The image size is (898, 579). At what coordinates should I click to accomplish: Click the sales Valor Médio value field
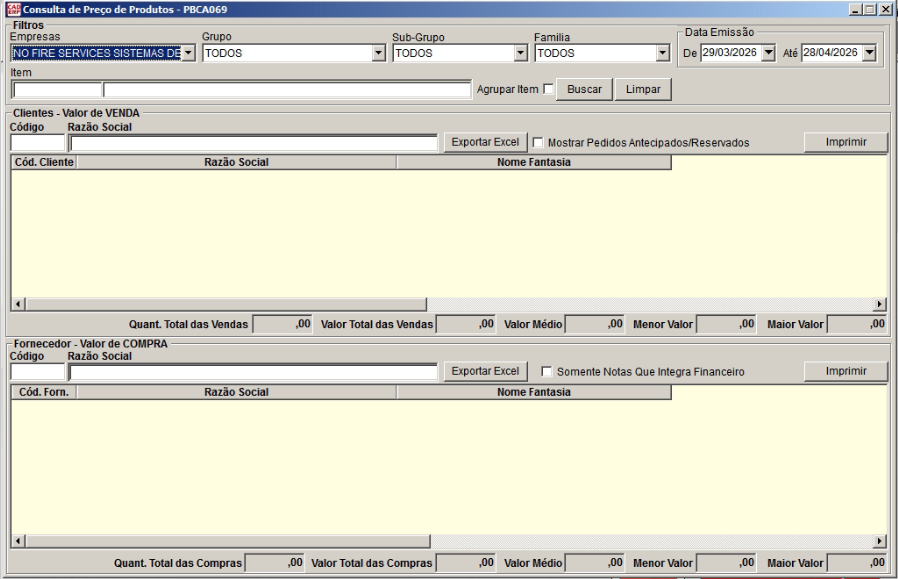point(594,324)
